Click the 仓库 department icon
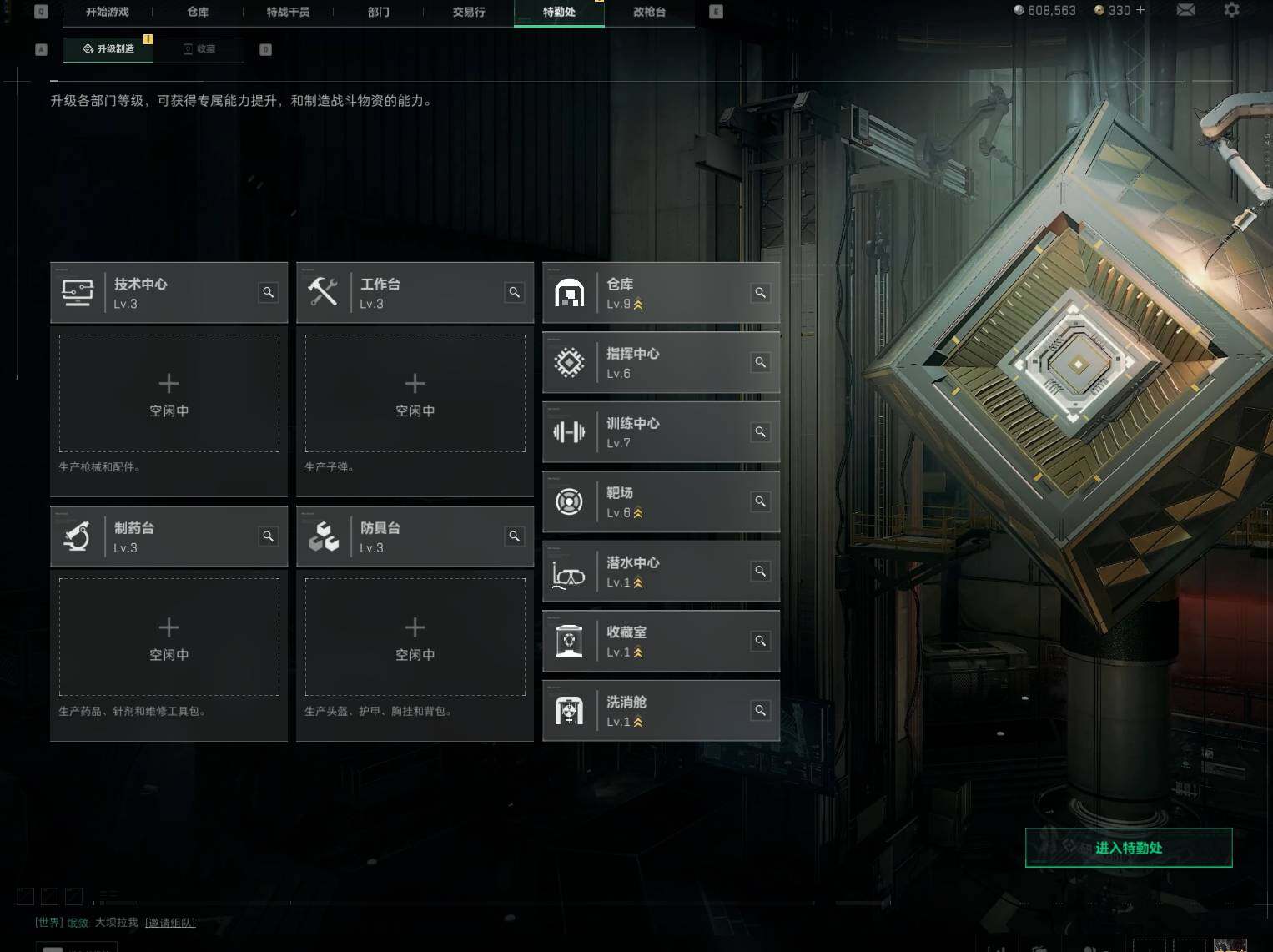Viewport: 1273px width, 952px height. coord(569,293)
